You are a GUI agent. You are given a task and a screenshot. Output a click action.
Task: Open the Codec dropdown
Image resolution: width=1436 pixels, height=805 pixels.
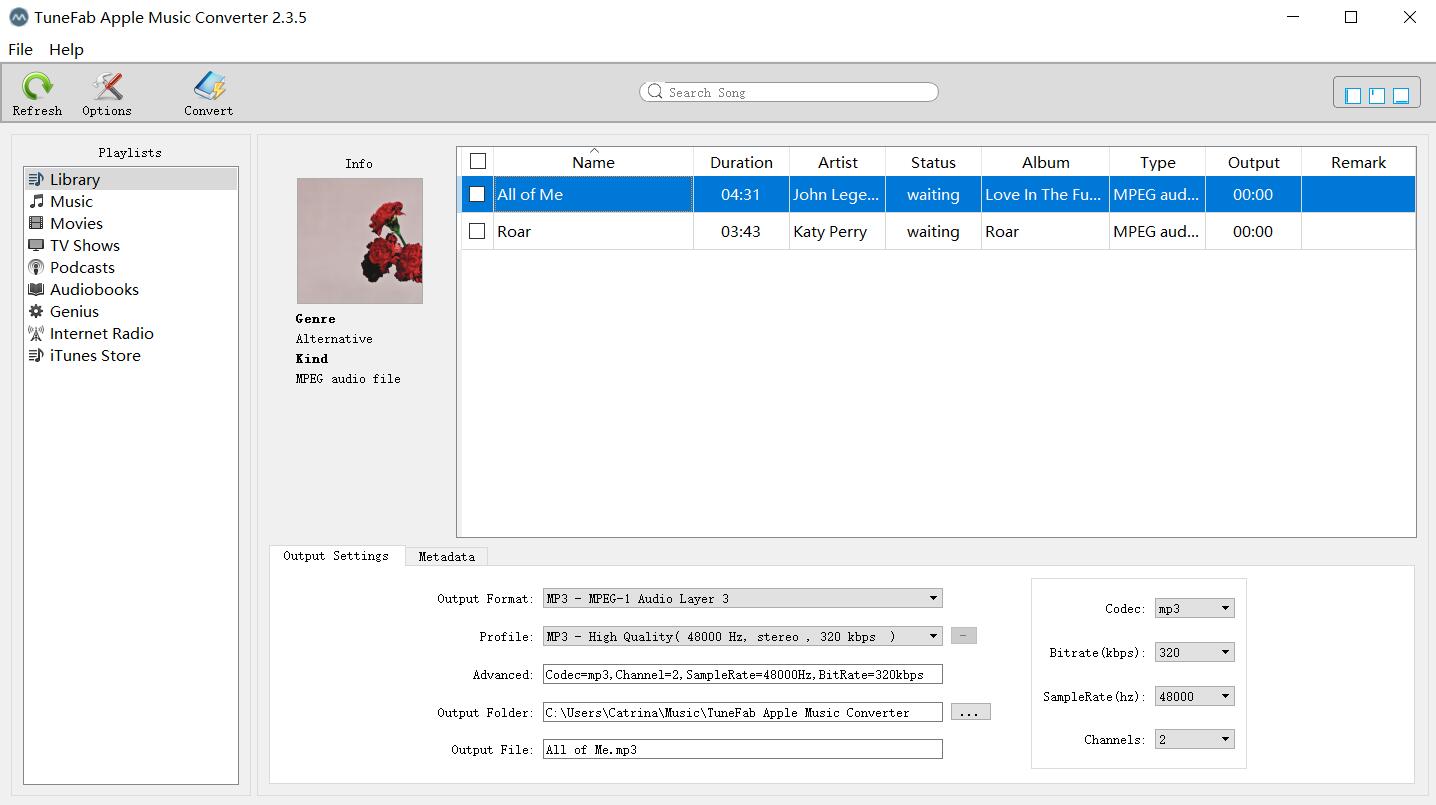click(1194, 608)
